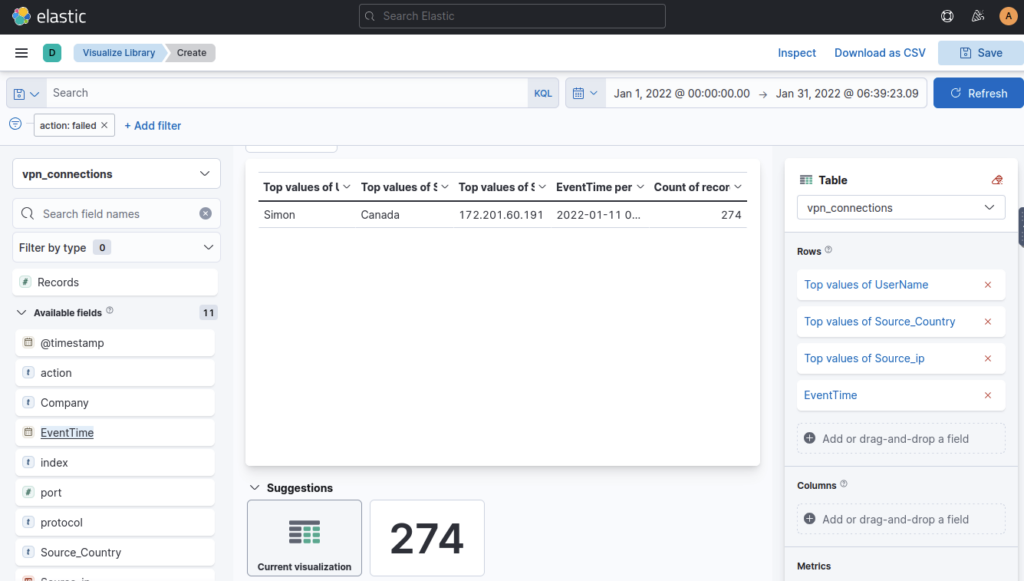1024x581 pixels.
Task: Click the 172.201.60.191 table cell
Action: click(x=501, y=215)
